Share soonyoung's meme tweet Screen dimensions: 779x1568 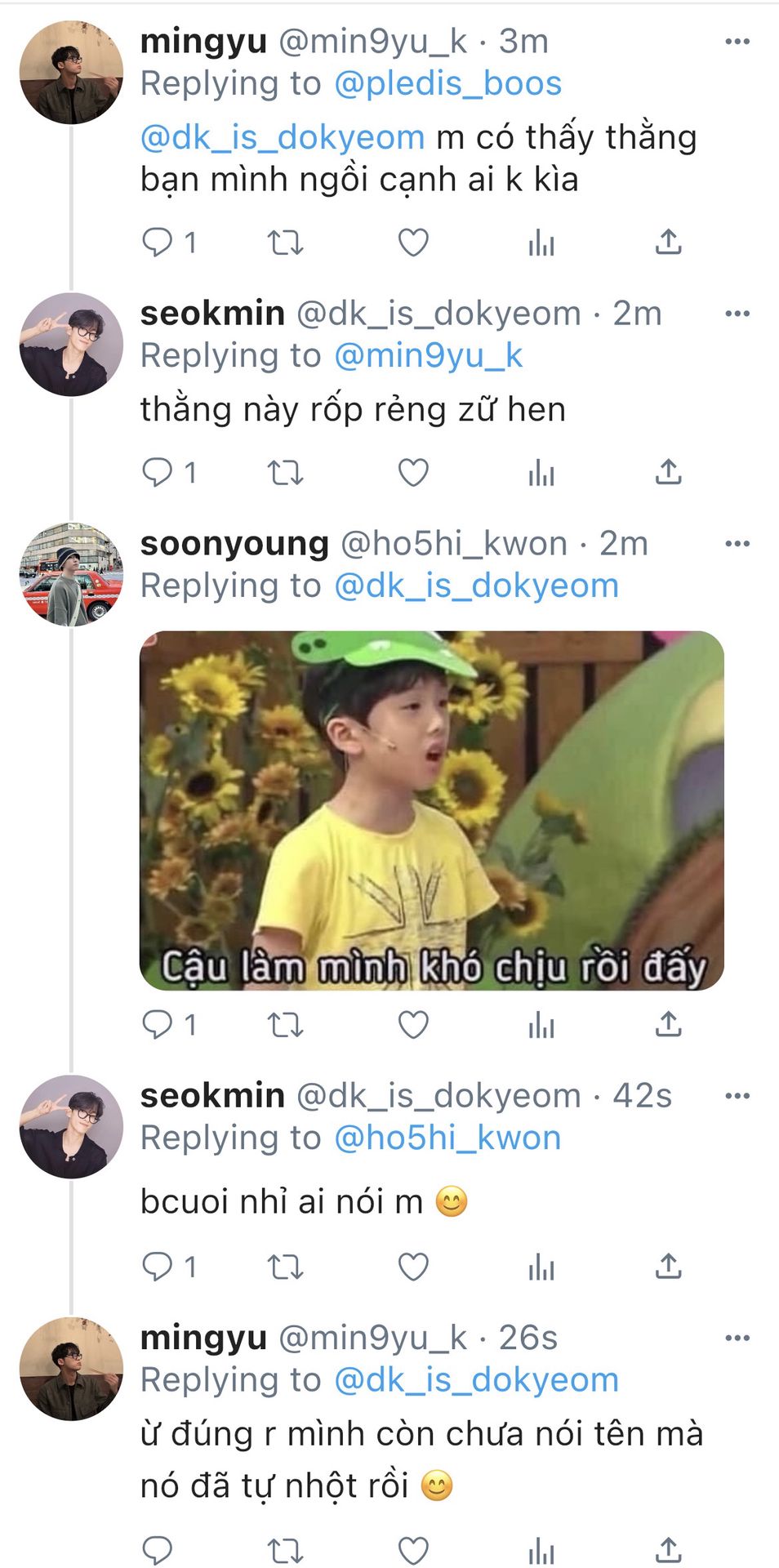point(668,1025)
